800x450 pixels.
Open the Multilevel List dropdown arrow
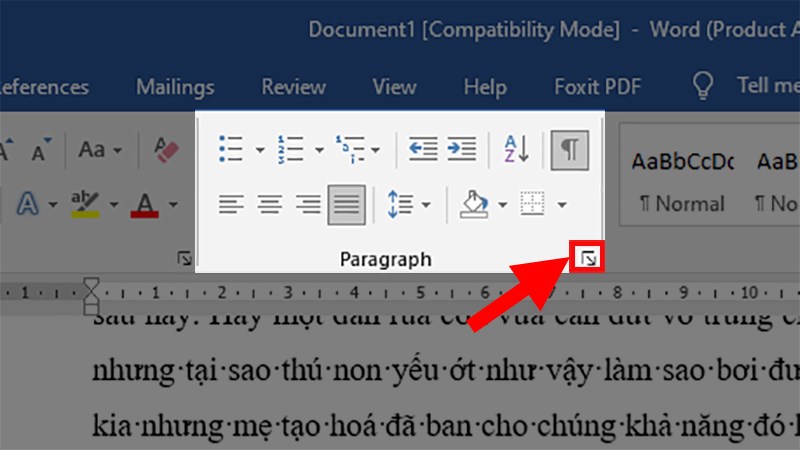tap(376, 150)
